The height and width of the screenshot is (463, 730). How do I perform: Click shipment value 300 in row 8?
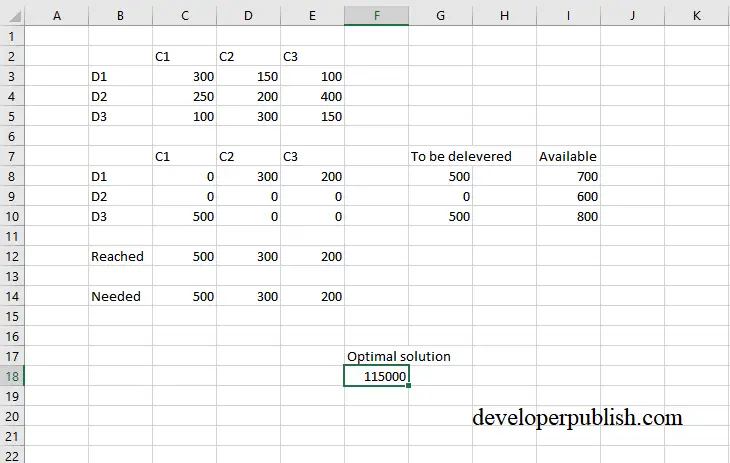pos(267,177)
